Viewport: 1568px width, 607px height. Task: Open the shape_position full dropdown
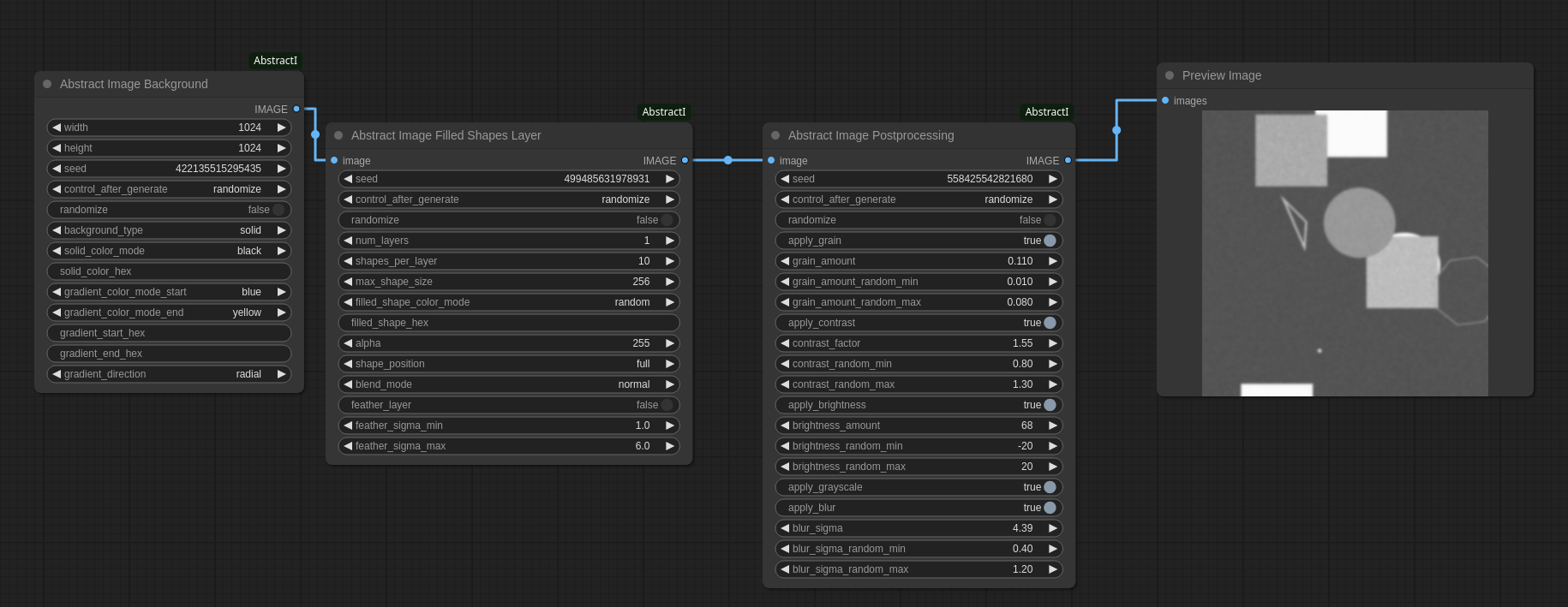coord(509,364)
